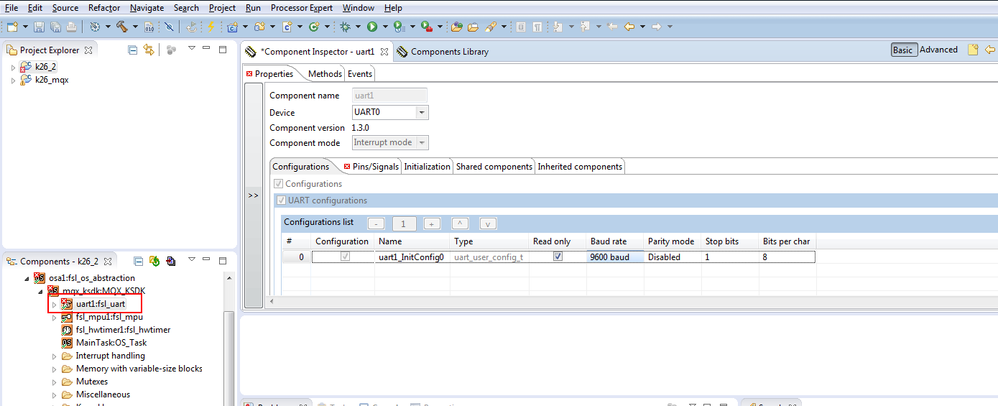Collapse the osa1:fsl_os_abstraction node
The image size is (998, 406).
[27, 278]
